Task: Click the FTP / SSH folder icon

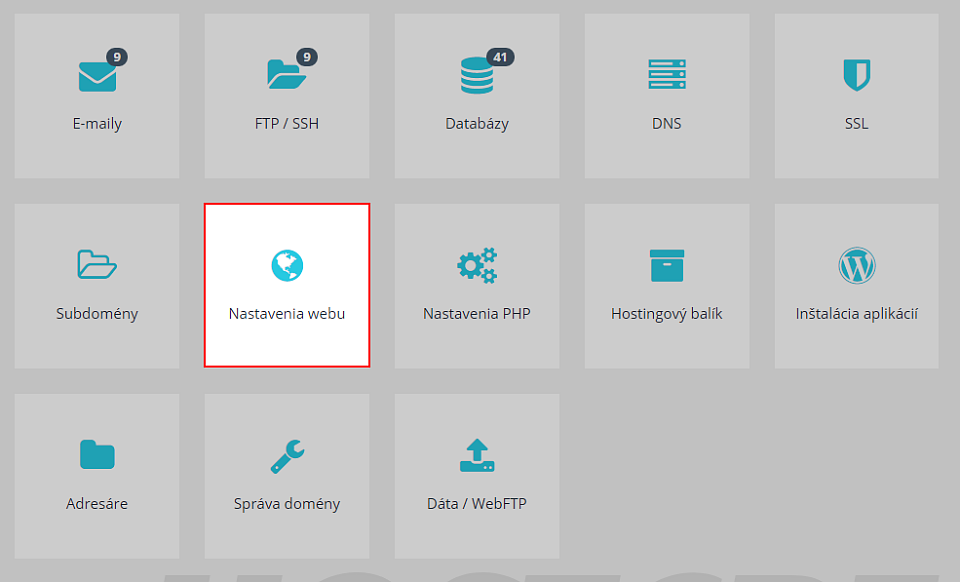Action: click(287, 75)
